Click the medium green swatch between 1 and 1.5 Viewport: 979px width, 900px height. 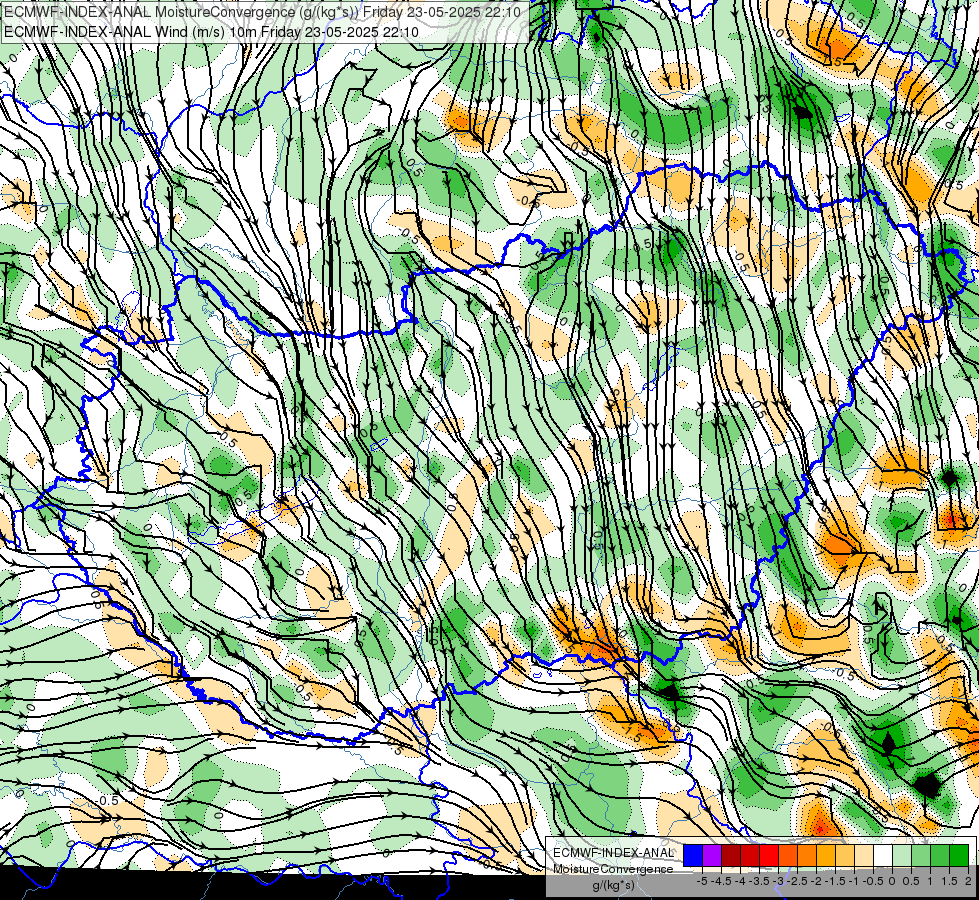(x=940, y=856)
